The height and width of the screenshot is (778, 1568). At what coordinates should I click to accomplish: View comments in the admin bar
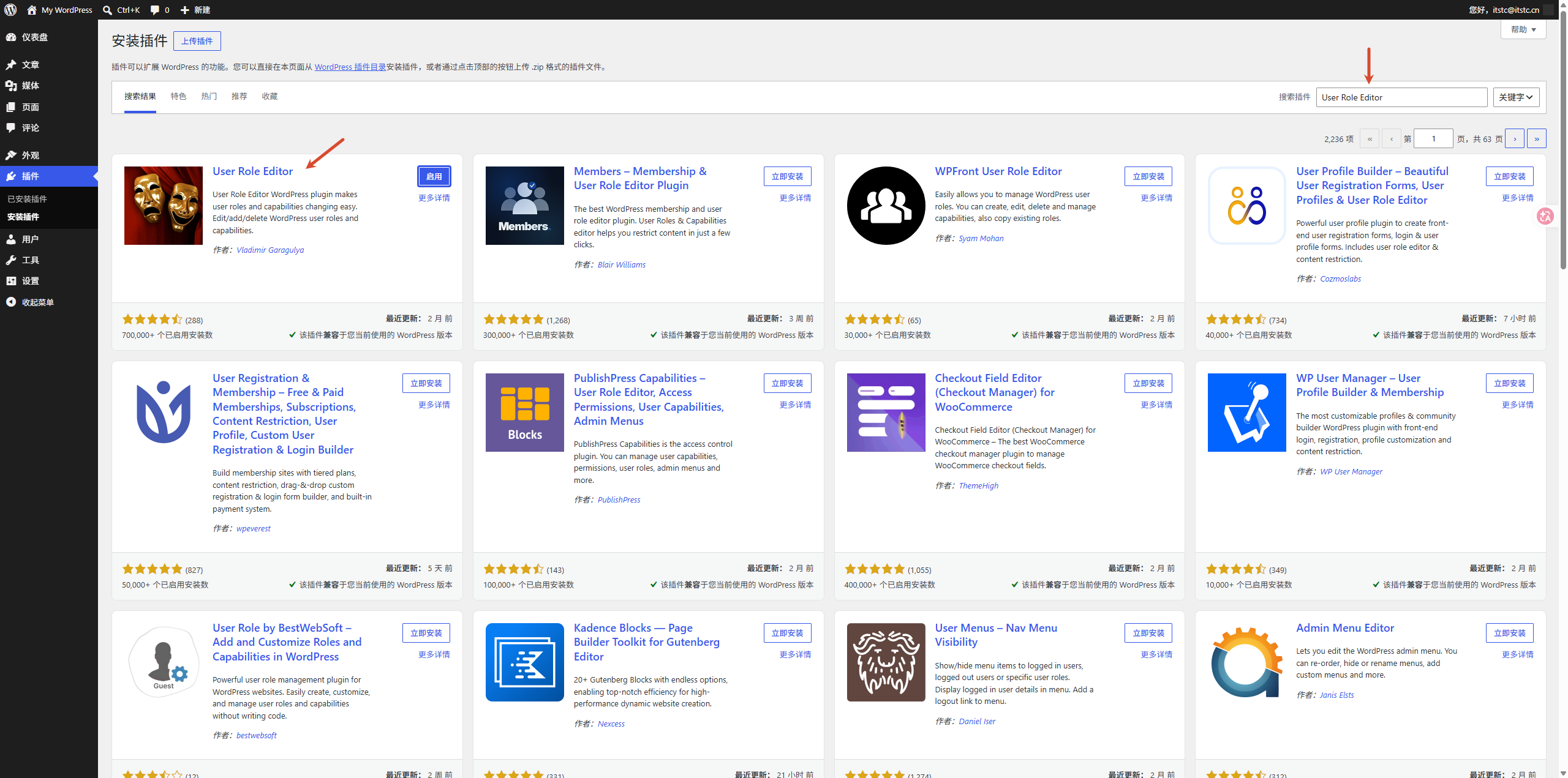click(160, 10)
